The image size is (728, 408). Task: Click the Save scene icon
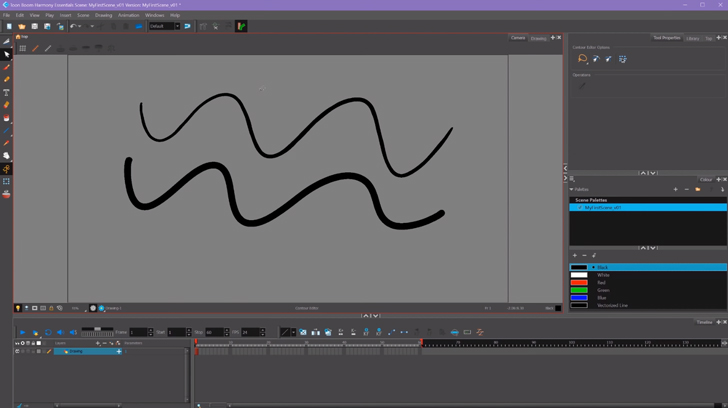34,26
